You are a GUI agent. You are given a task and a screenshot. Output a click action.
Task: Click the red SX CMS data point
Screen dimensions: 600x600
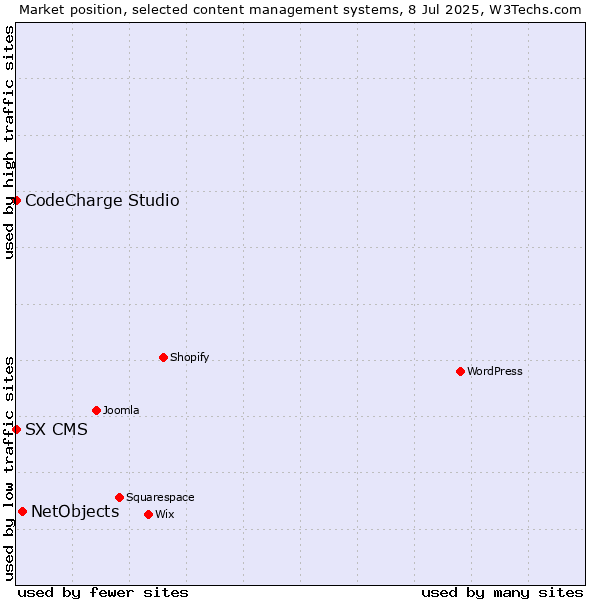pyautogui.click(x=16, y=429)
